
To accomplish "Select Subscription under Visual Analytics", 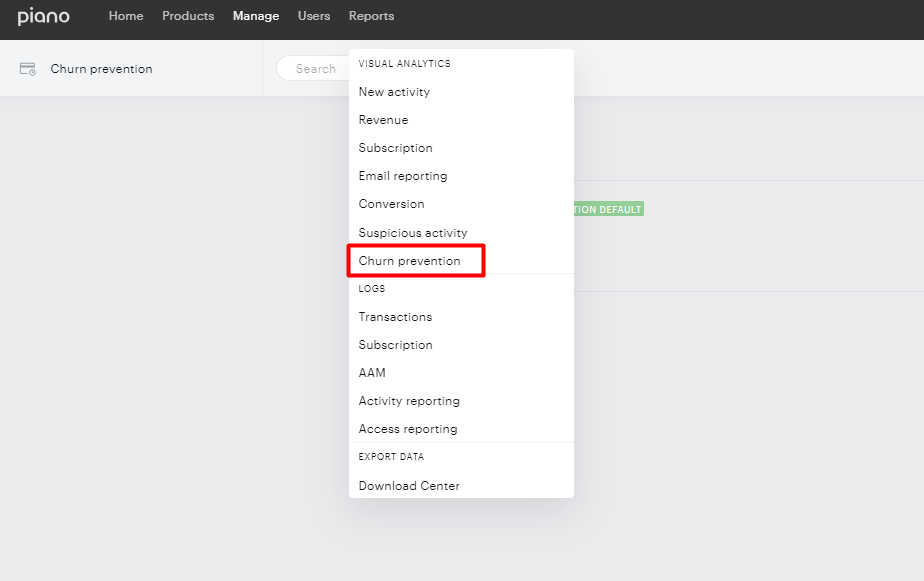I will (395, 148).
